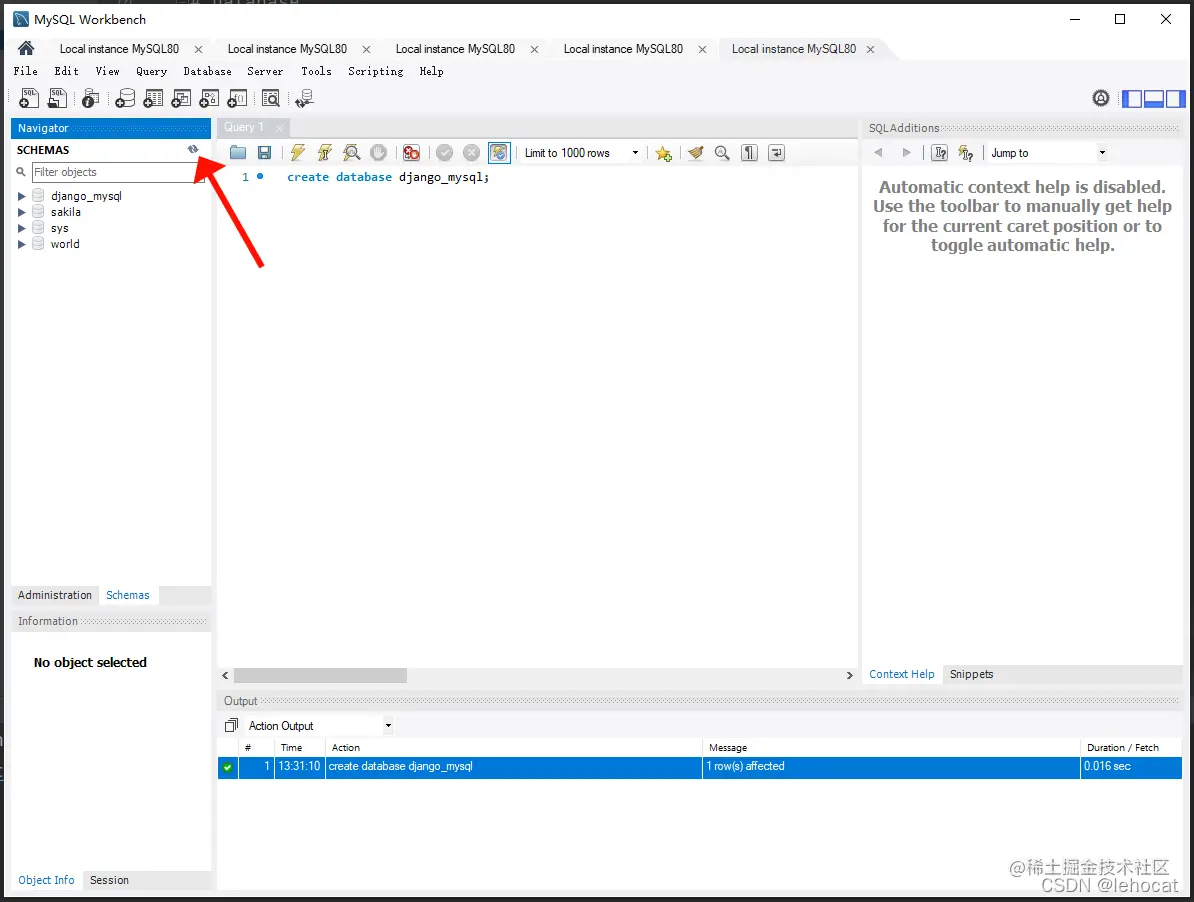Viewport: 1194px width, 902px height.
Task: Select the sakila schema name
Action: pyautogui.click(x=65, y=212)
